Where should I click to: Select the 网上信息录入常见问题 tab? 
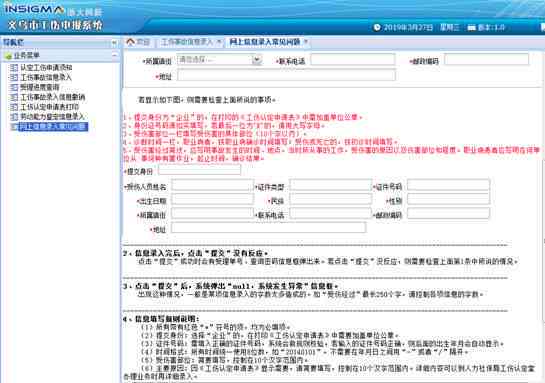tap(265, 42)
